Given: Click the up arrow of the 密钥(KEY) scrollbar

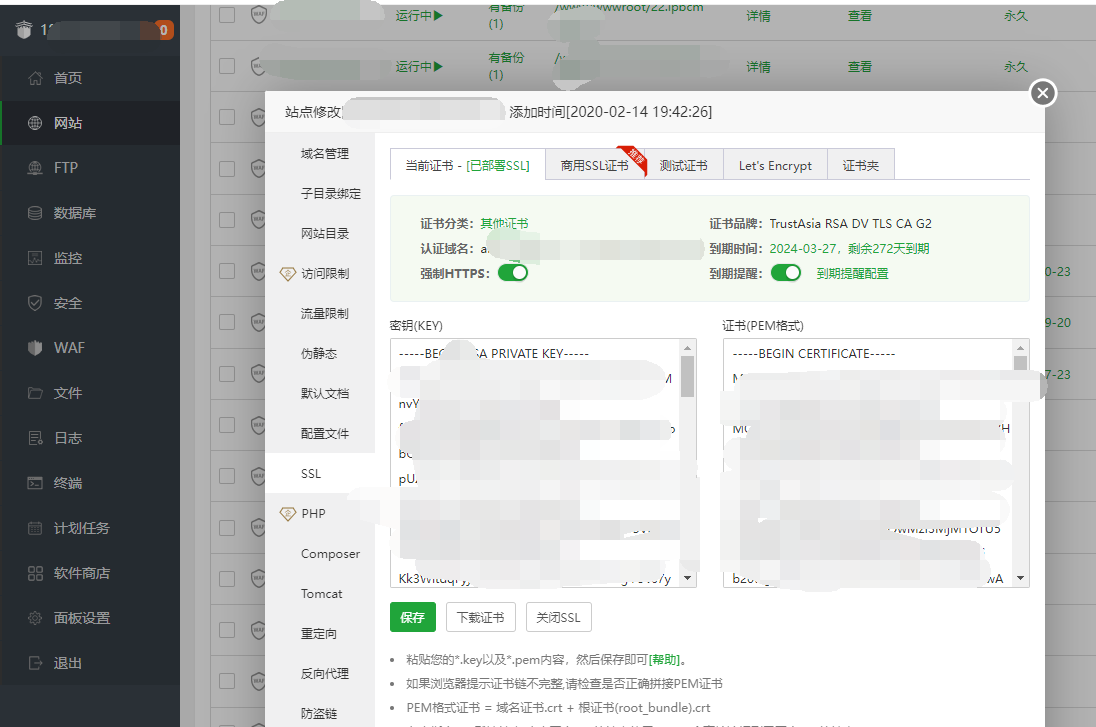Looking at the screenshot, I should click(687, 347).
